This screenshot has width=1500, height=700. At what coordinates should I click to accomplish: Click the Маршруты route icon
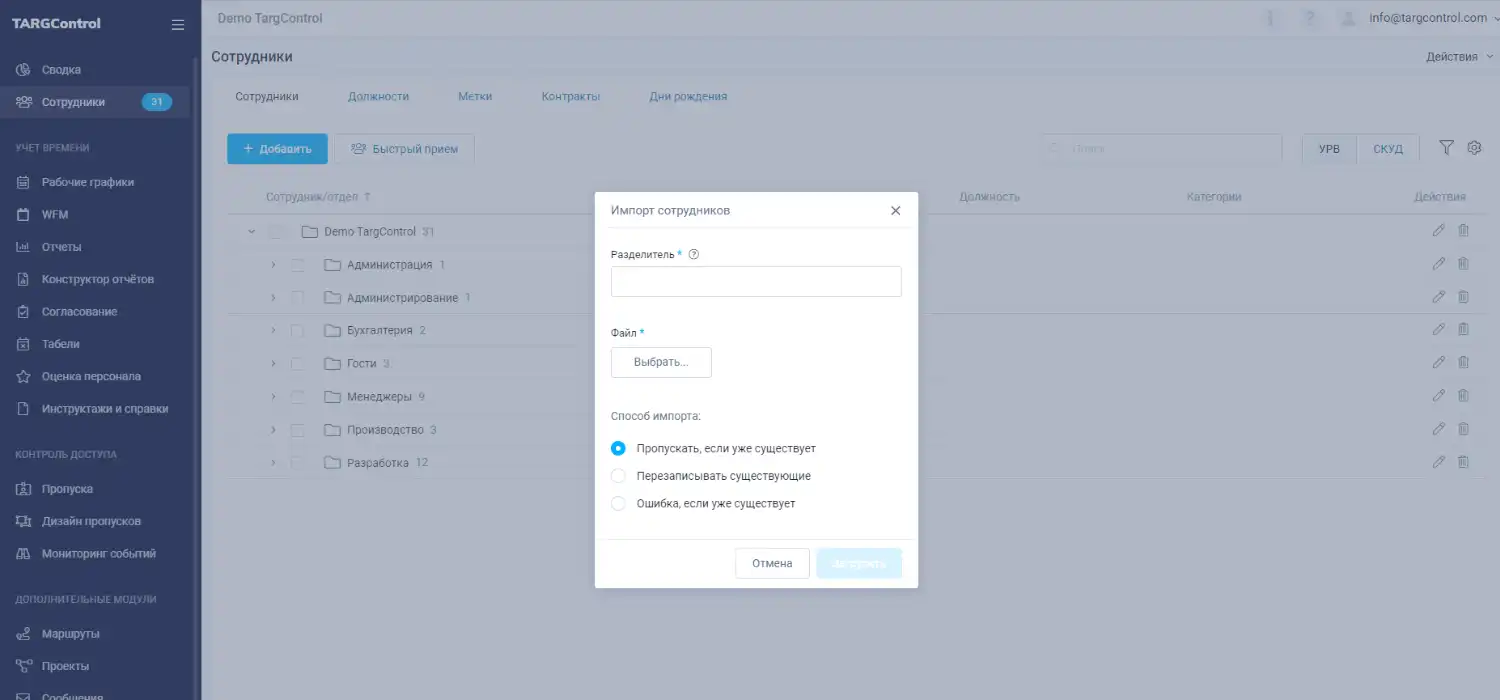(x=24, y=634)
